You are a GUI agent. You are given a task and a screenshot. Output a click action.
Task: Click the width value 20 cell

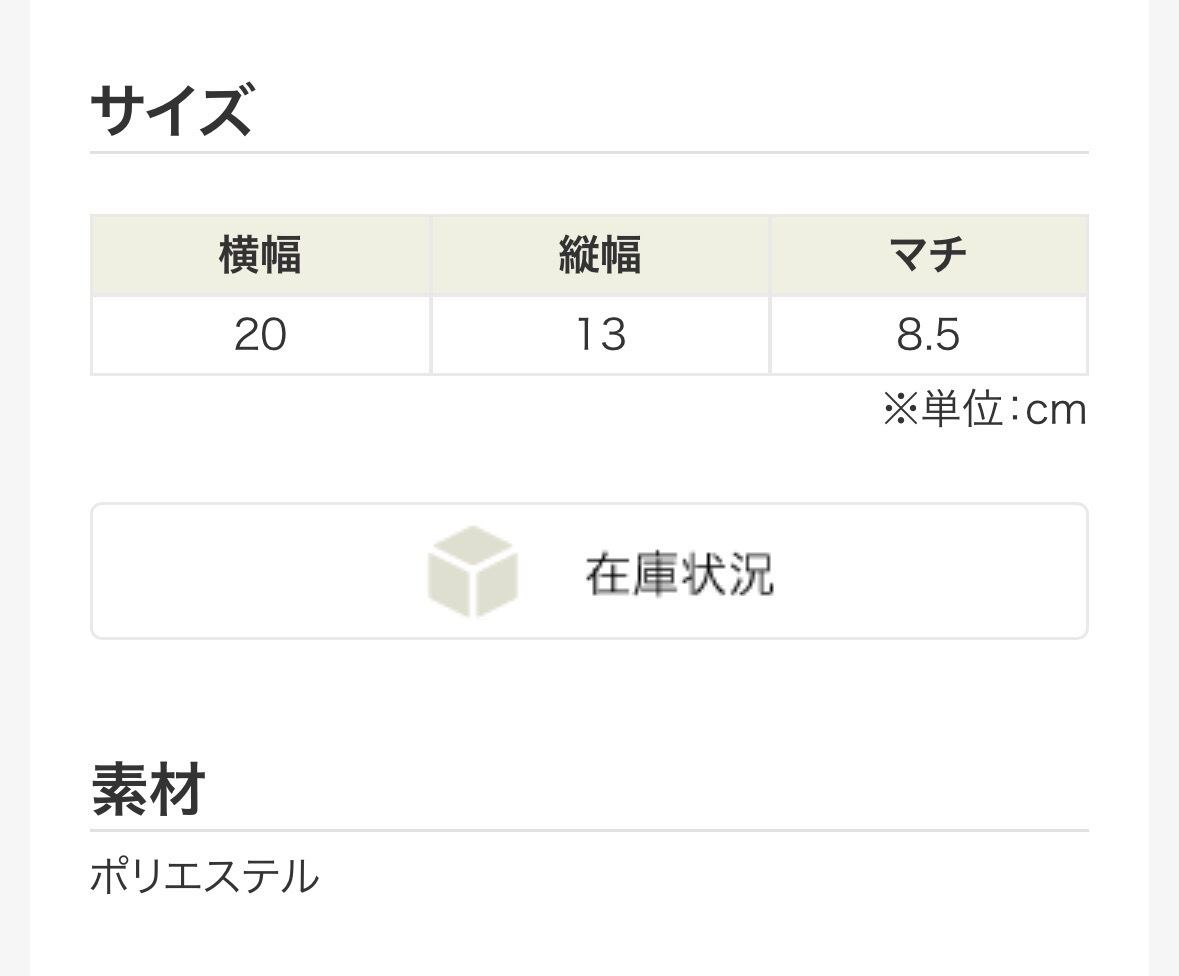(x=260, y=335)
